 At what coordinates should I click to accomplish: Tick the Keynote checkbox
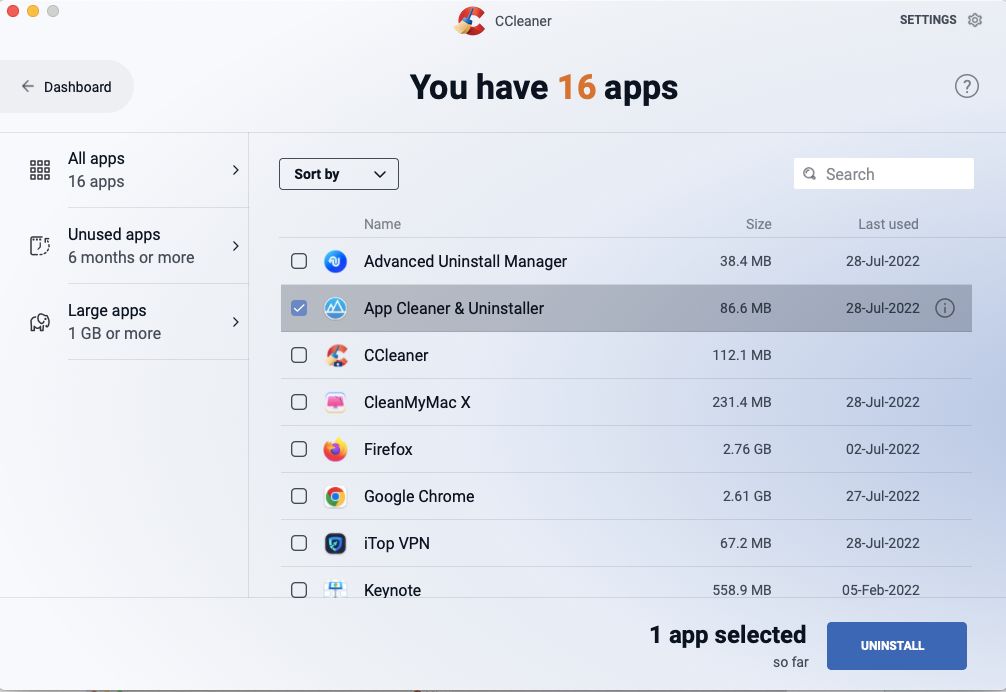(x=299, y=589)
